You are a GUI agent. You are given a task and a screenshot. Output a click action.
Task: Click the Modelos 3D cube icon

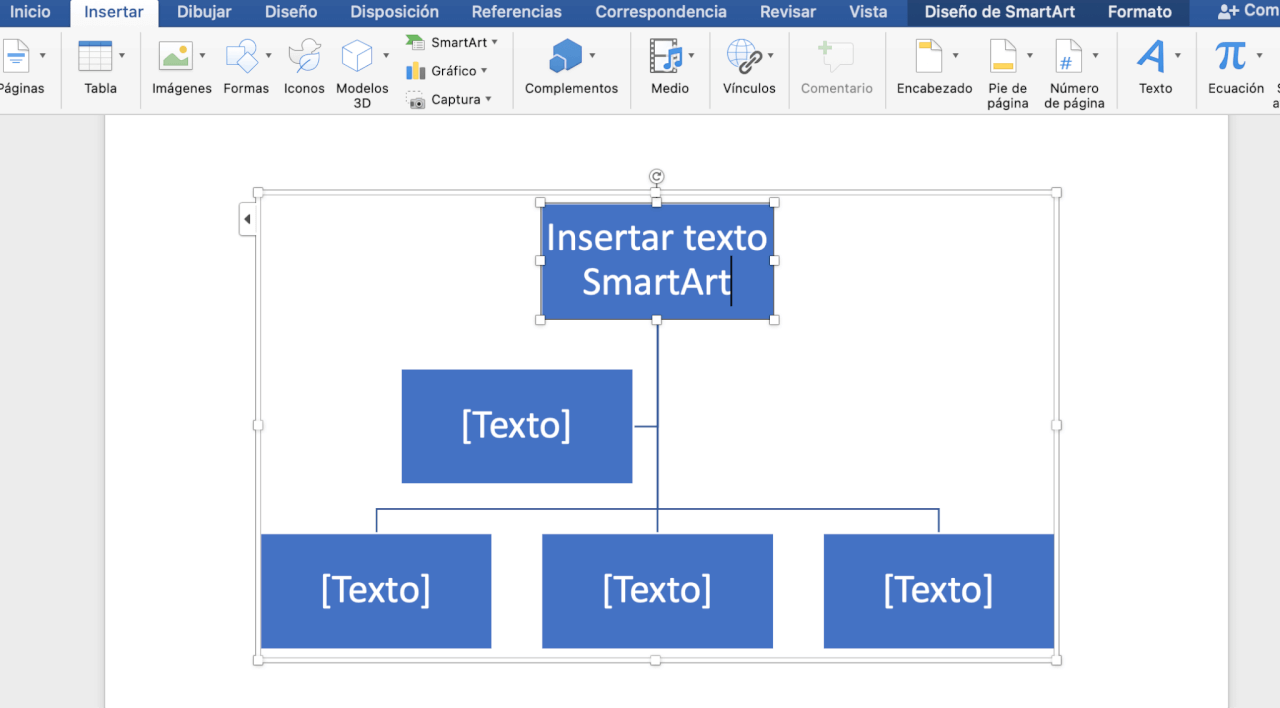click(356, 56)
